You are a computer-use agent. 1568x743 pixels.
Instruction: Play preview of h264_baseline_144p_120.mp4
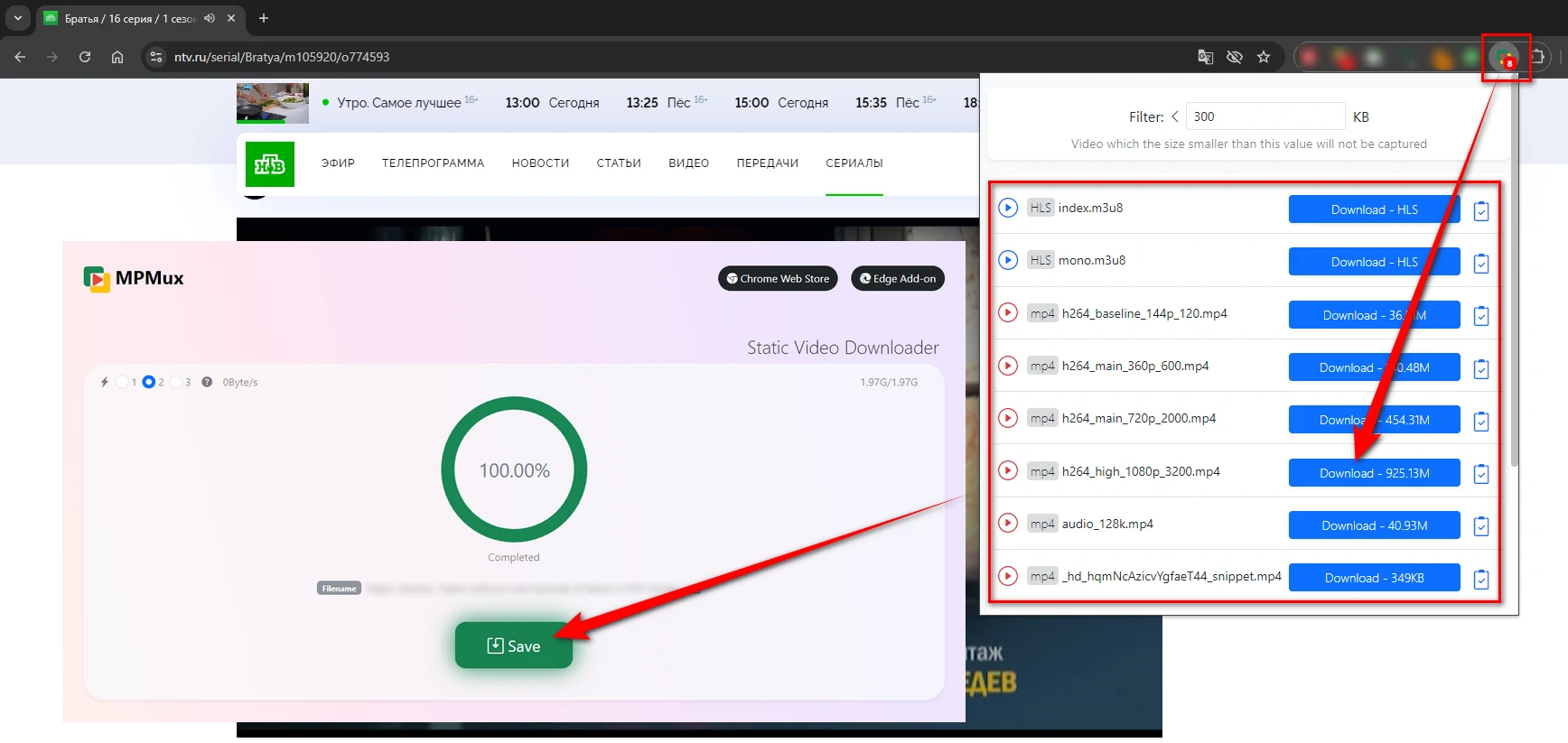point(1008,313)
